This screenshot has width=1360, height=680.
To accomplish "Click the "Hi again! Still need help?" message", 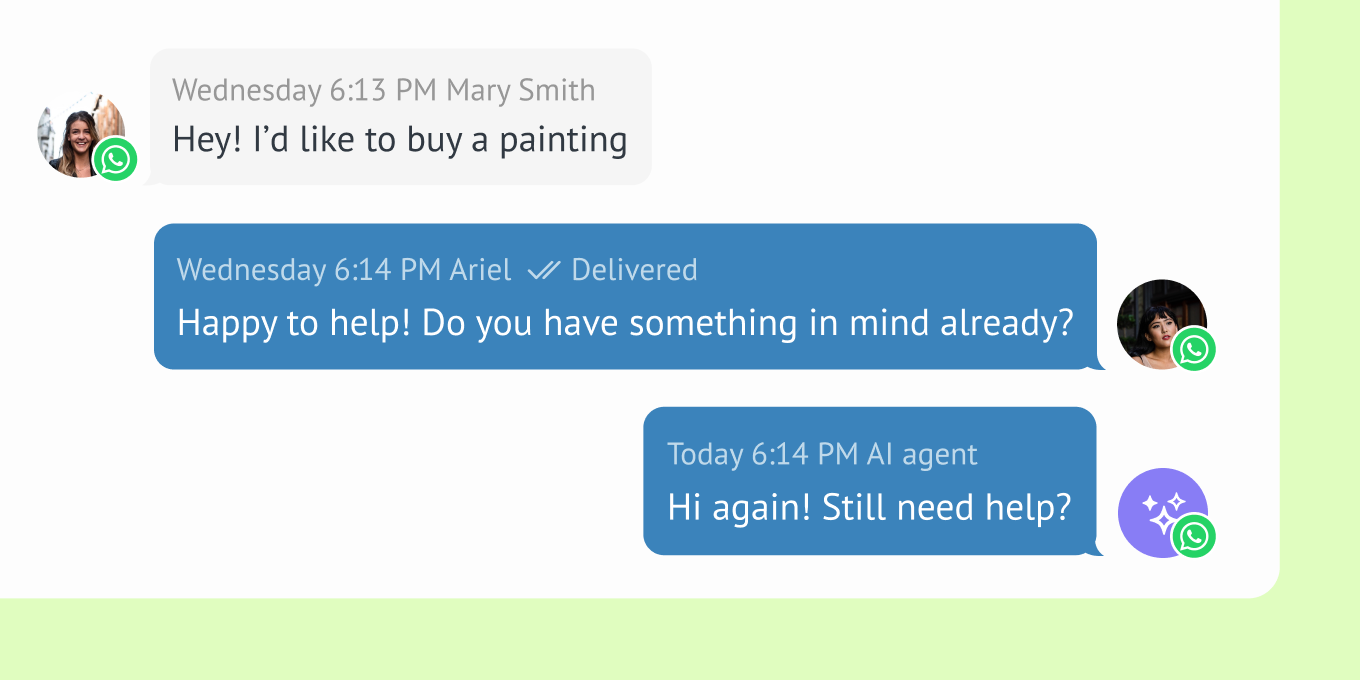I will [868, 508].
